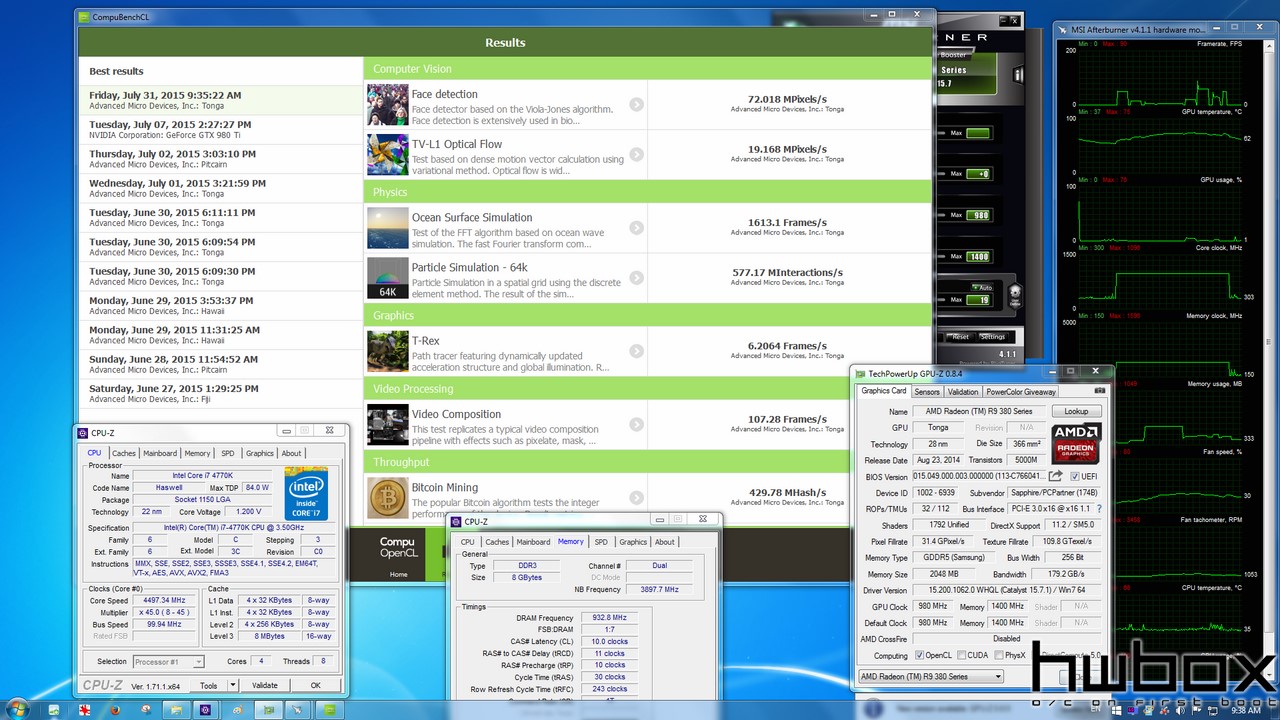Open Ocean Surface Simulation details arrow icon
The height and width of the screenshot is (720, 1280).
click(x=636, y=228)
